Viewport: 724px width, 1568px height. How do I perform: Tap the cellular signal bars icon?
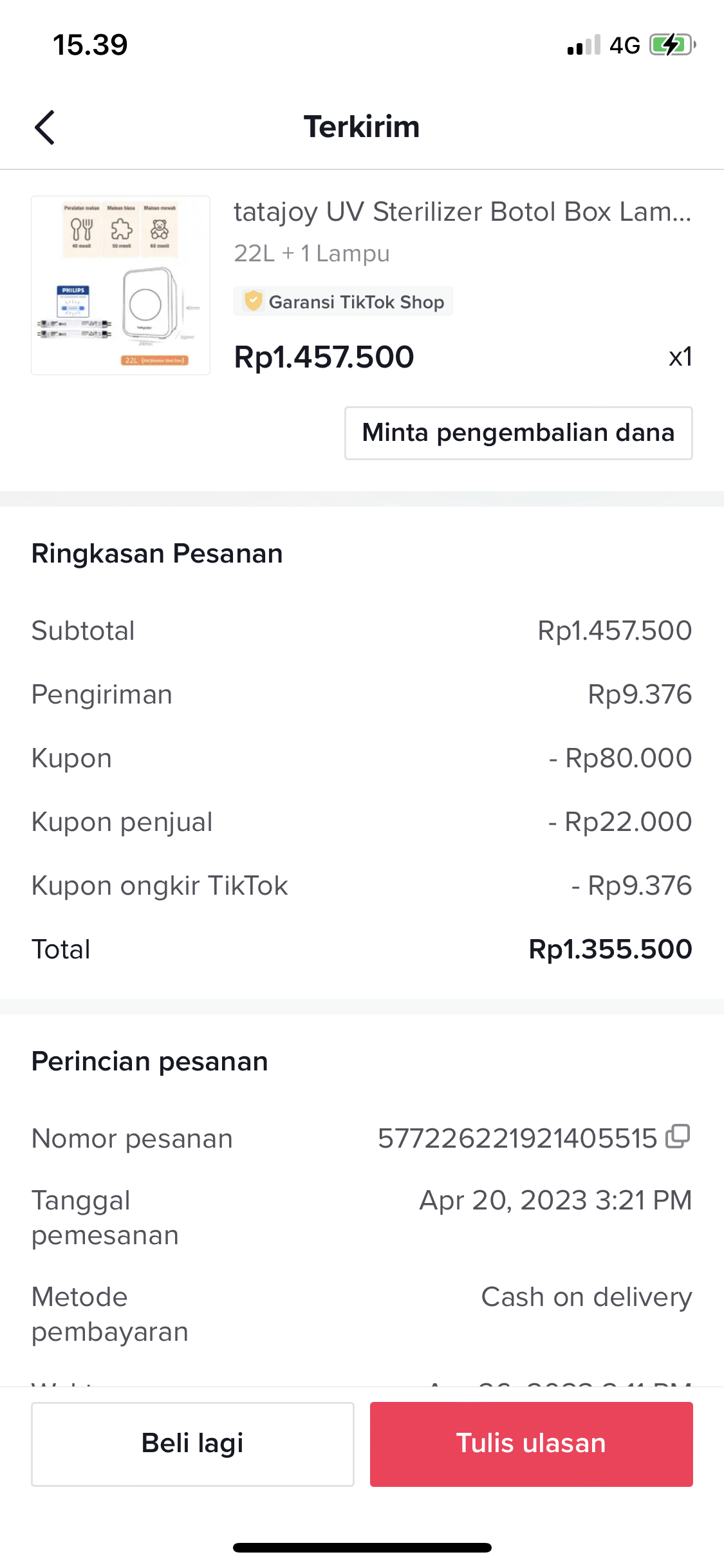584,45
